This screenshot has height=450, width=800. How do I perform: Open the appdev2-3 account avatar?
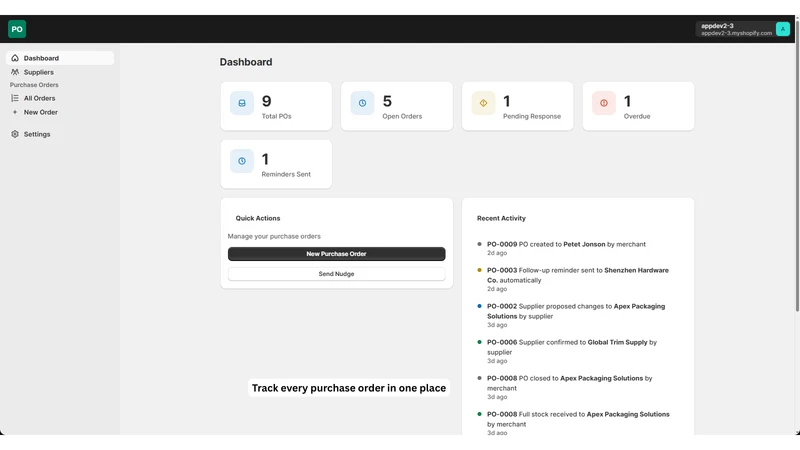tap(783, 29)
